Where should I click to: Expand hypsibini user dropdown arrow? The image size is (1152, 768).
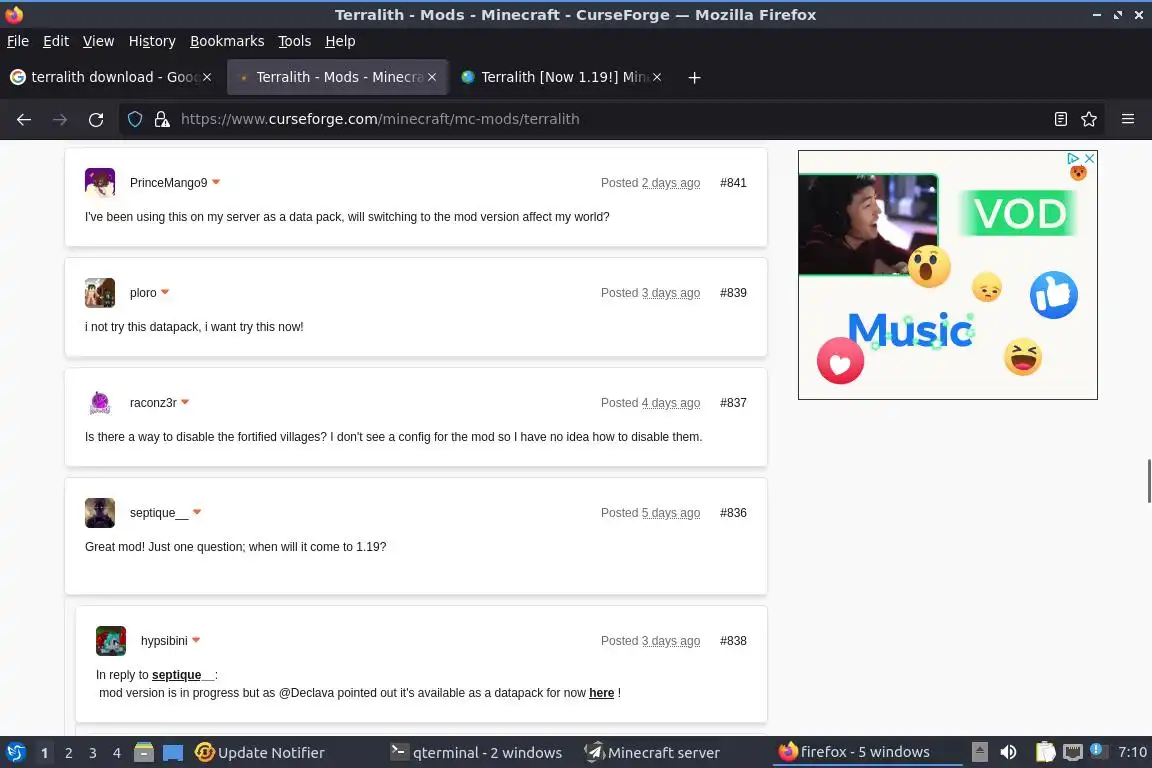tap(196, 639)
